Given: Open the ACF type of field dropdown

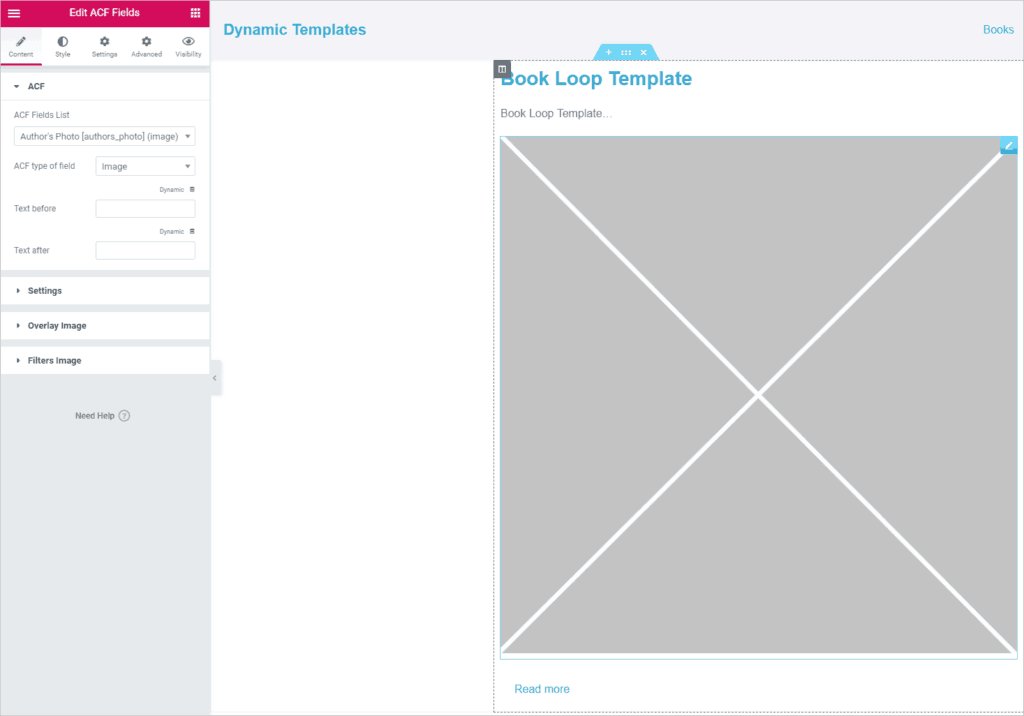Looking at the screenshot, I should (145, 167).
